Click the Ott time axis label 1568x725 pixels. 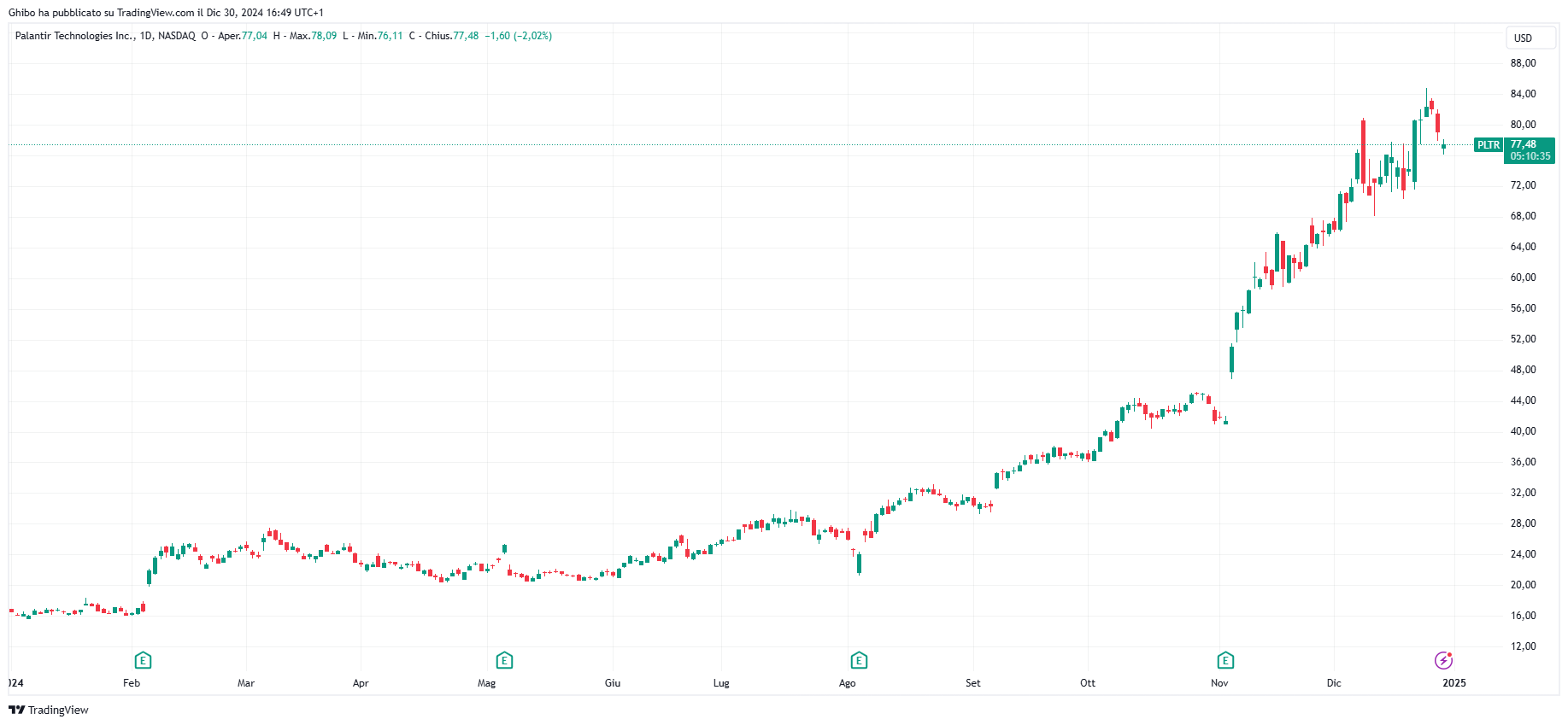[1088, 683]
